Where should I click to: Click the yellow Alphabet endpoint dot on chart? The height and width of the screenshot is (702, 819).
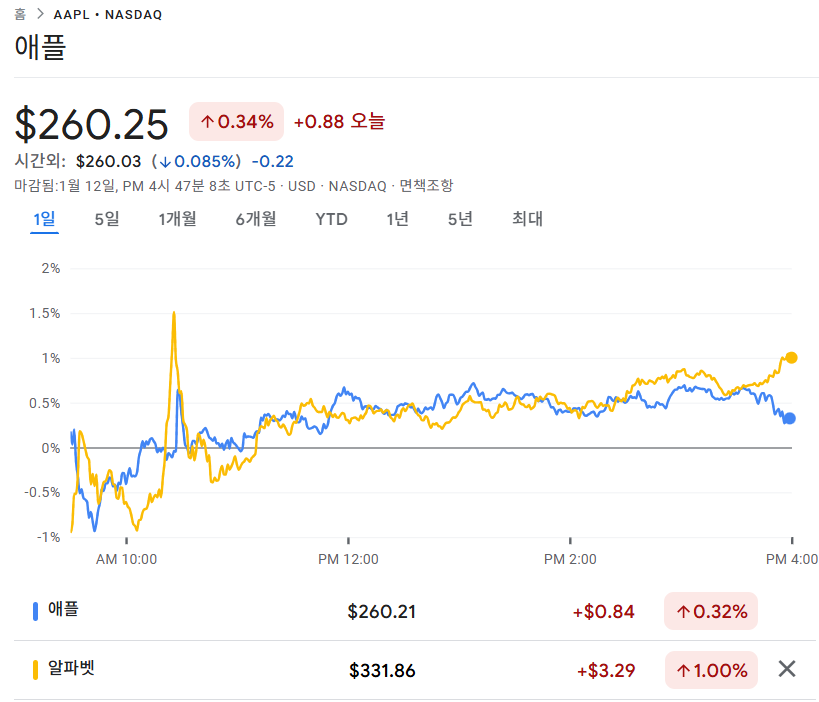(x=791, y=357)
